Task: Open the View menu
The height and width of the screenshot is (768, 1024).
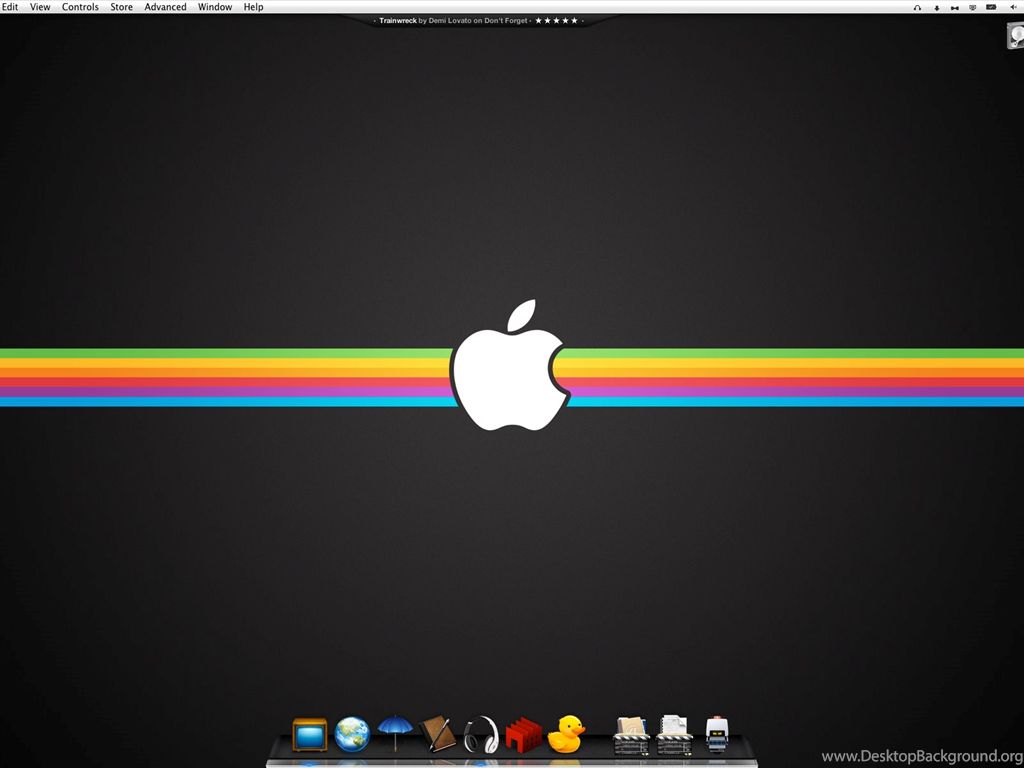Action: 40,7
